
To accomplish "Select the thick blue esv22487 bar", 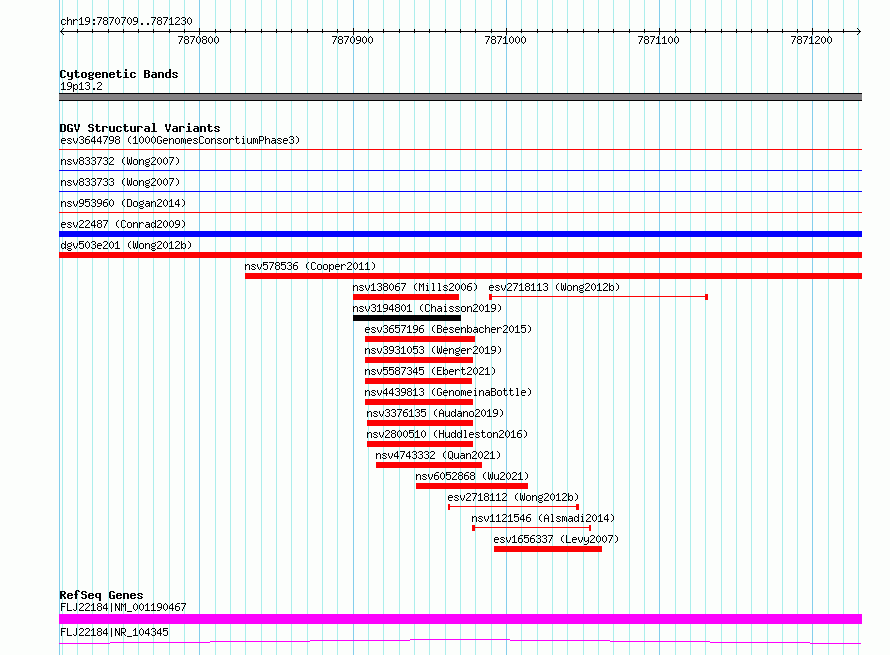I will [460, 234].
